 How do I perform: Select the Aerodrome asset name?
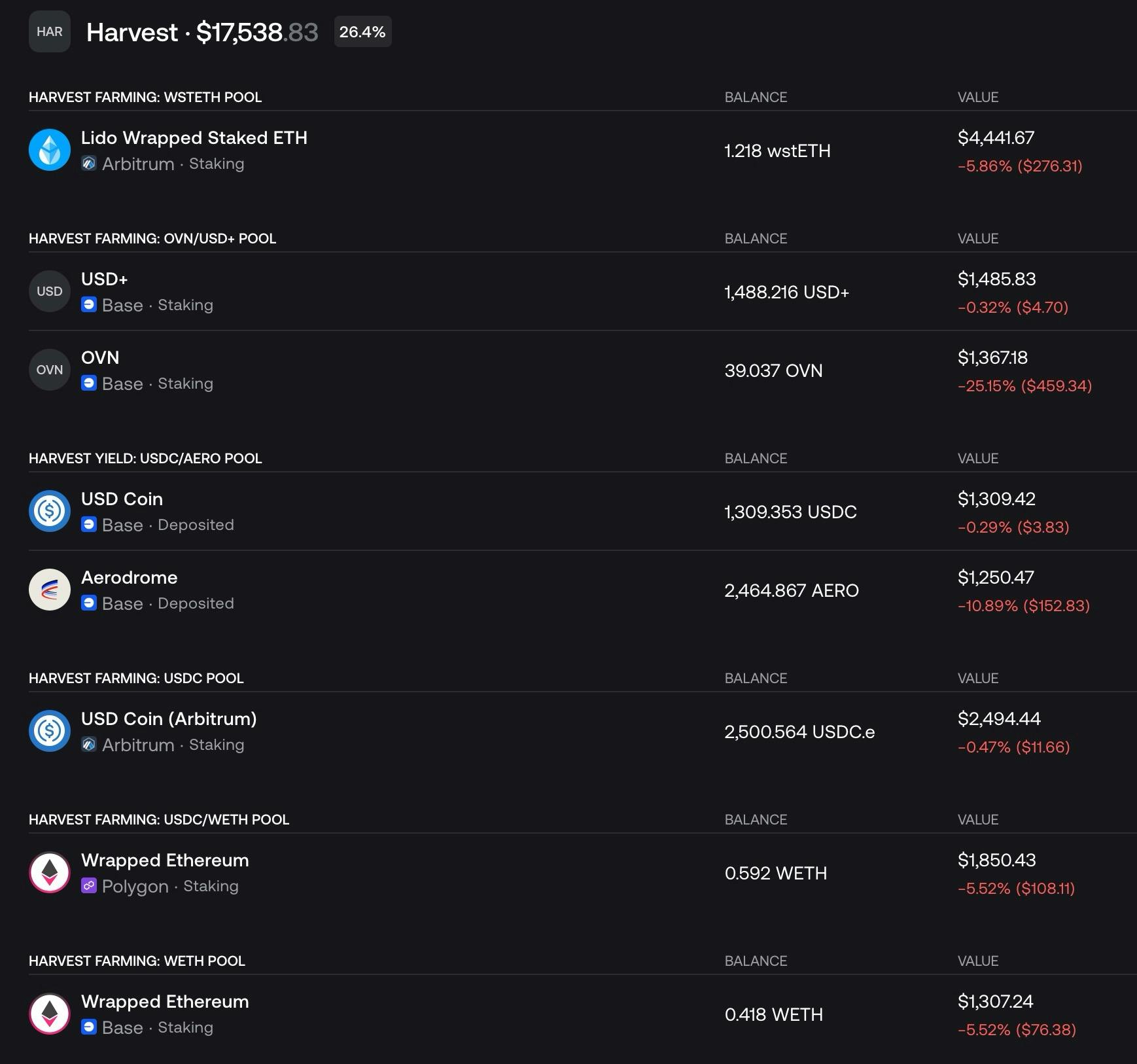[x=130, y=577]
